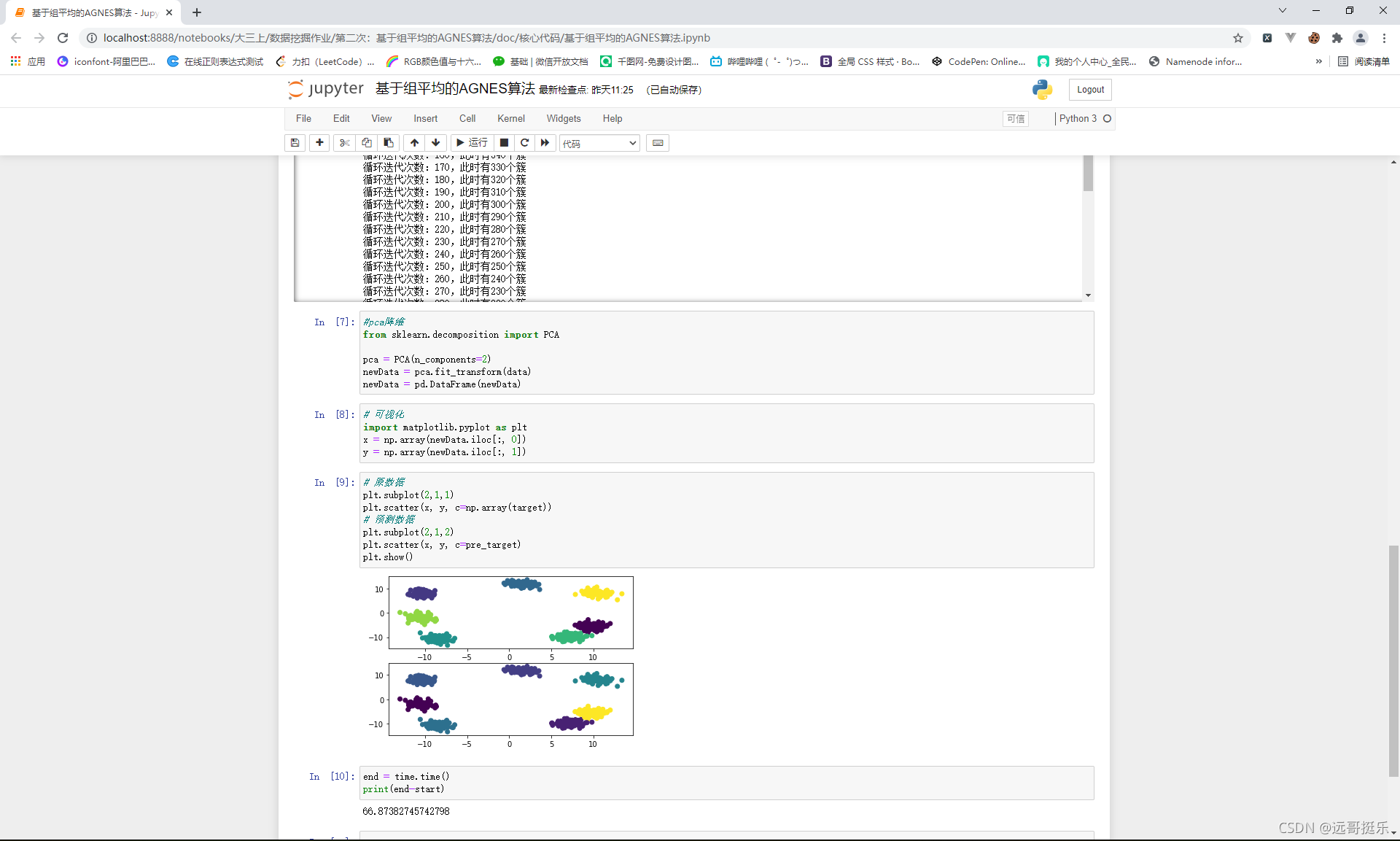This screenshot has width=1400, height=841.
Task: Click the Add cell (+) icon
Action: [x=320, y=143]
